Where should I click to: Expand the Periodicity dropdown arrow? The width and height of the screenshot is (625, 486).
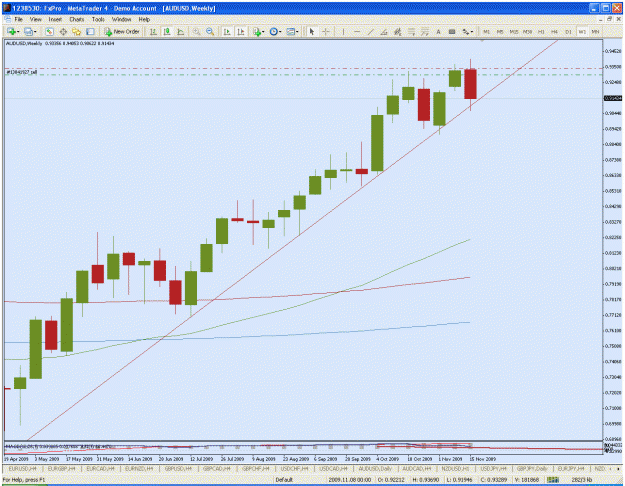pos(280,32)
